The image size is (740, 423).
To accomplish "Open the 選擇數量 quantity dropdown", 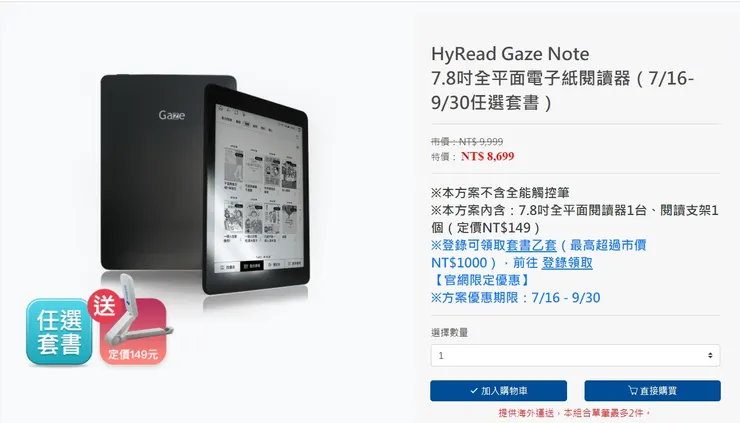I will 575,355.
